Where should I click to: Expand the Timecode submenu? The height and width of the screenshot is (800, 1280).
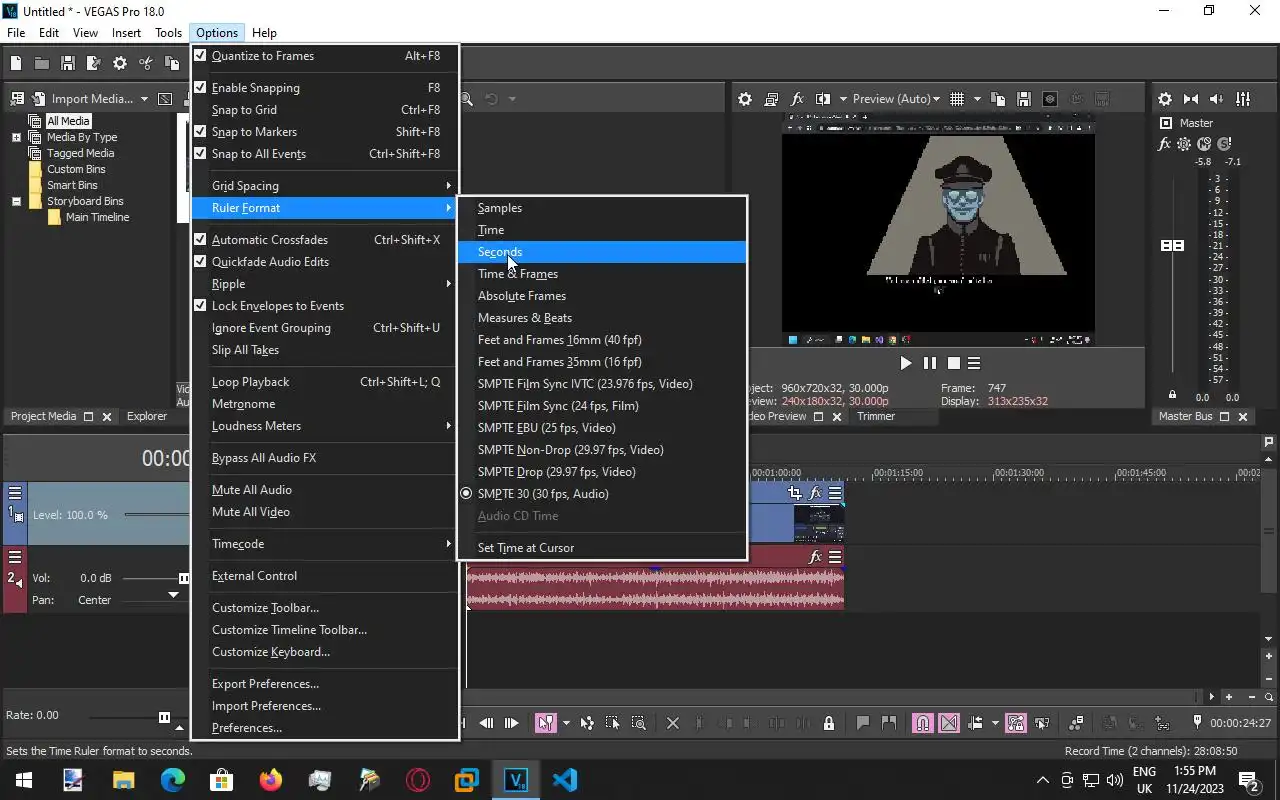click(x=325, y=544)
